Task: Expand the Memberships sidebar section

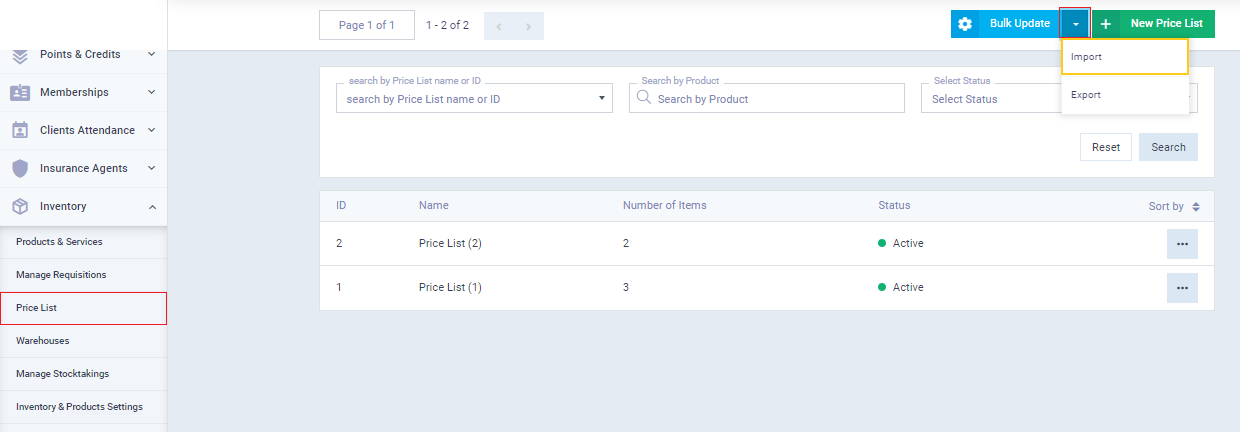Action: (x=151, y=92)
